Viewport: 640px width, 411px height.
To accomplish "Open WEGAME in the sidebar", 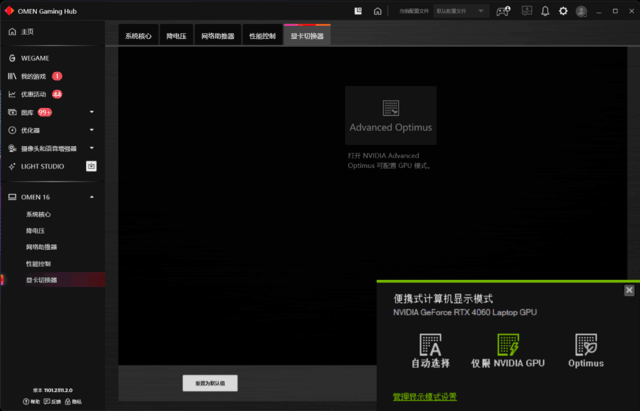I will pos(35,58).
